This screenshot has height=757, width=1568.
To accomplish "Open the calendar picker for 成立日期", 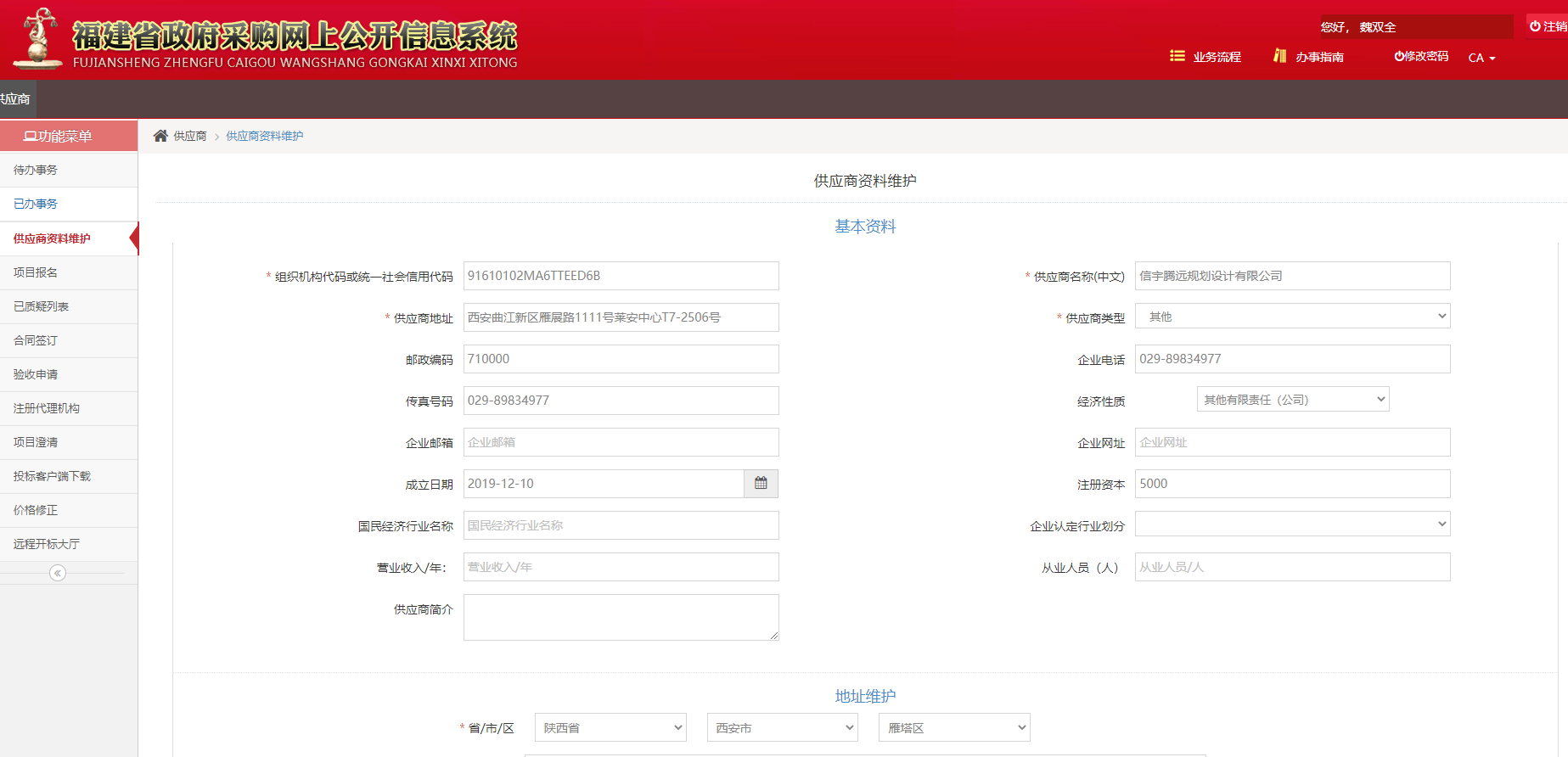I will click(761, 484).
